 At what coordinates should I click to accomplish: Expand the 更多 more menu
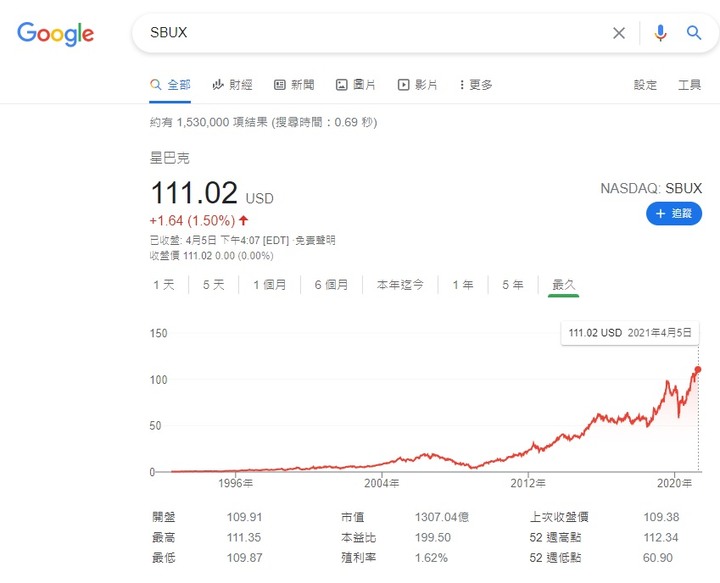point(476,85)
